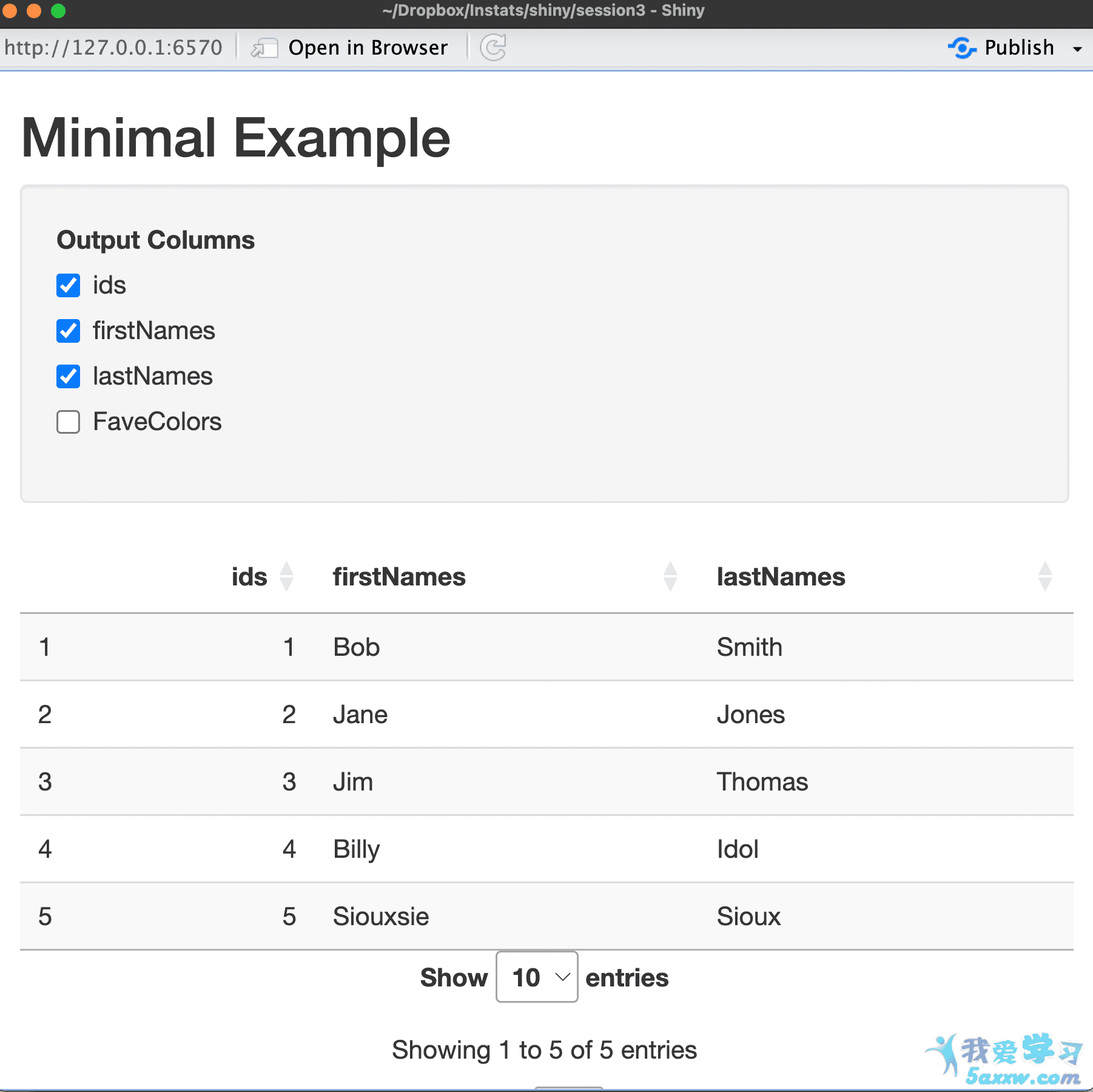Sort table by firstNames column arrows
1093x1092 pixels.
pos(670,576)
